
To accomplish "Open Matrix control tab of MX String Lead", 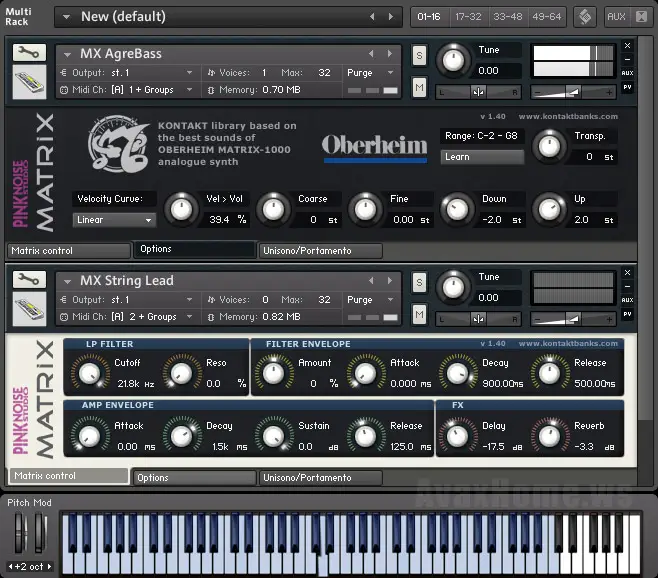I will [69, 476].
